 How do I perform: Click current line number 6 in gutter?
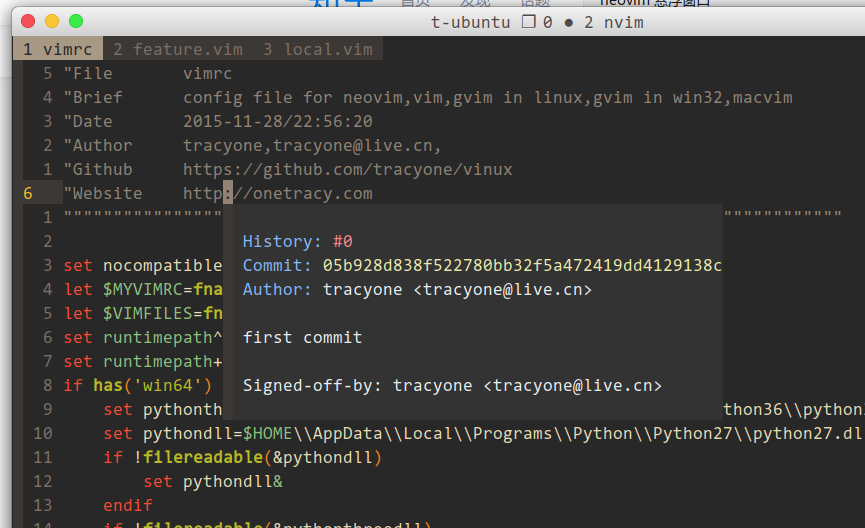coord(28,194)
